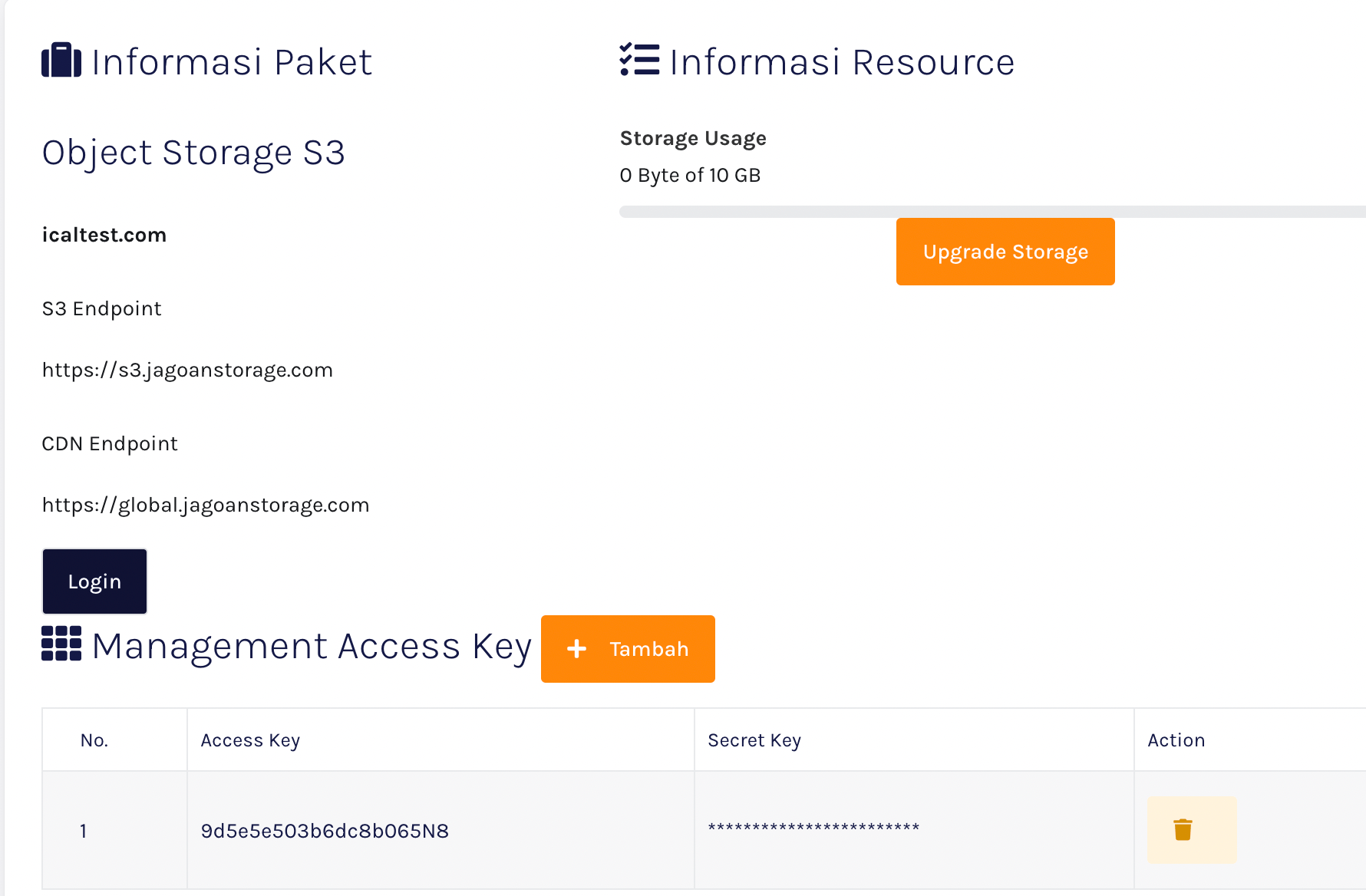Click the masked Secret Key value
The width and height of the screenshot is (1366, 896).
(x=813, y=828)
